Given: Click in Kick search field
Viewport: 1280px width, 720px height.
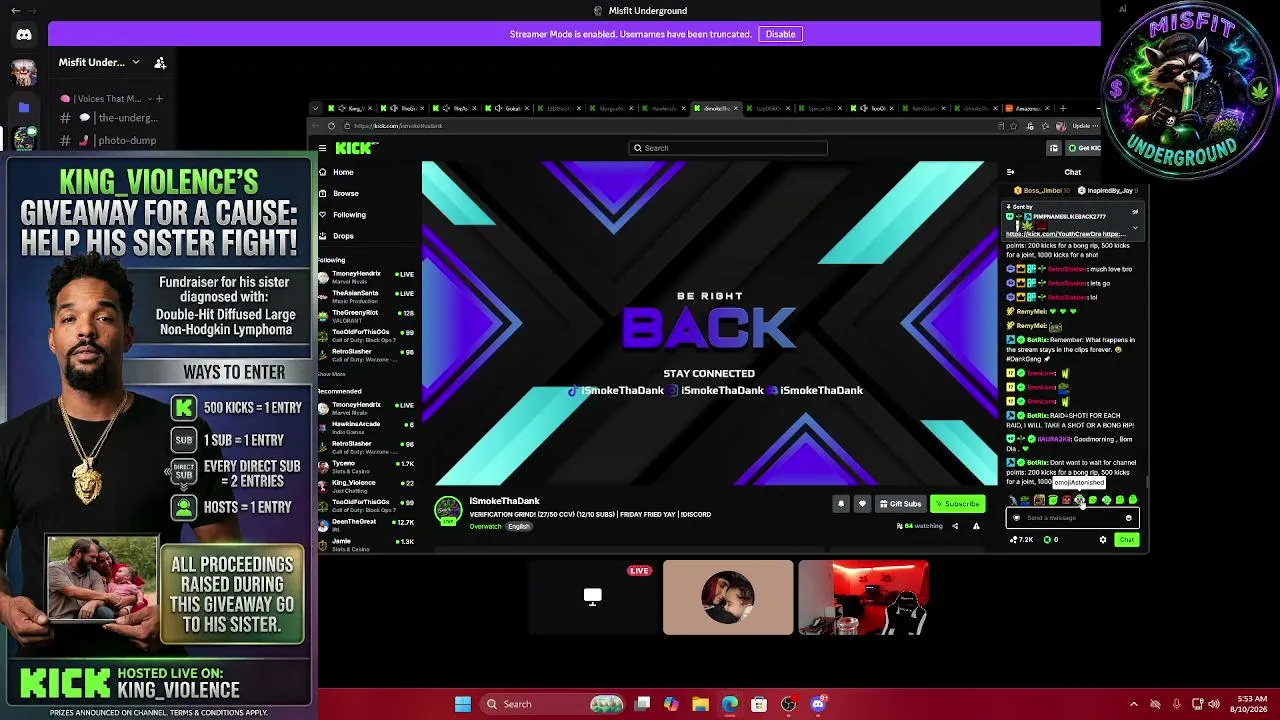Looking at the screenshot, I should point(728,148).
